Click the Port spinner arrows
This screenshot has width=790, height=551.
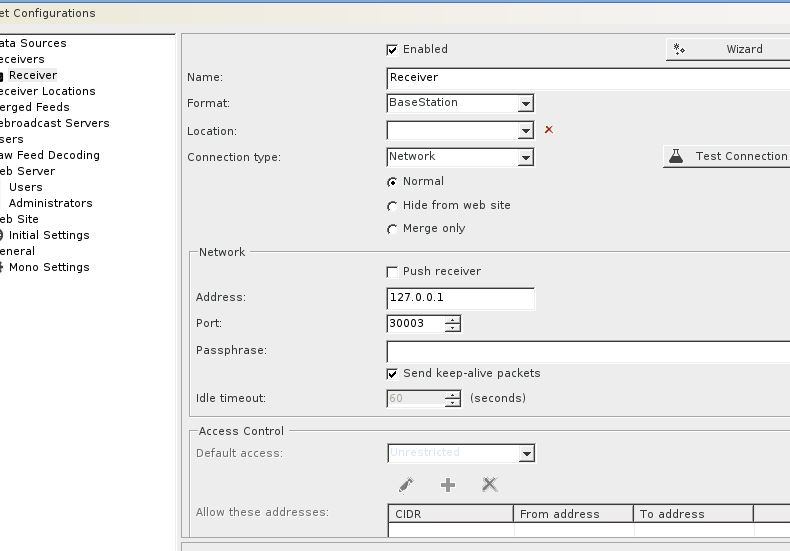click(x=452, y=324)
